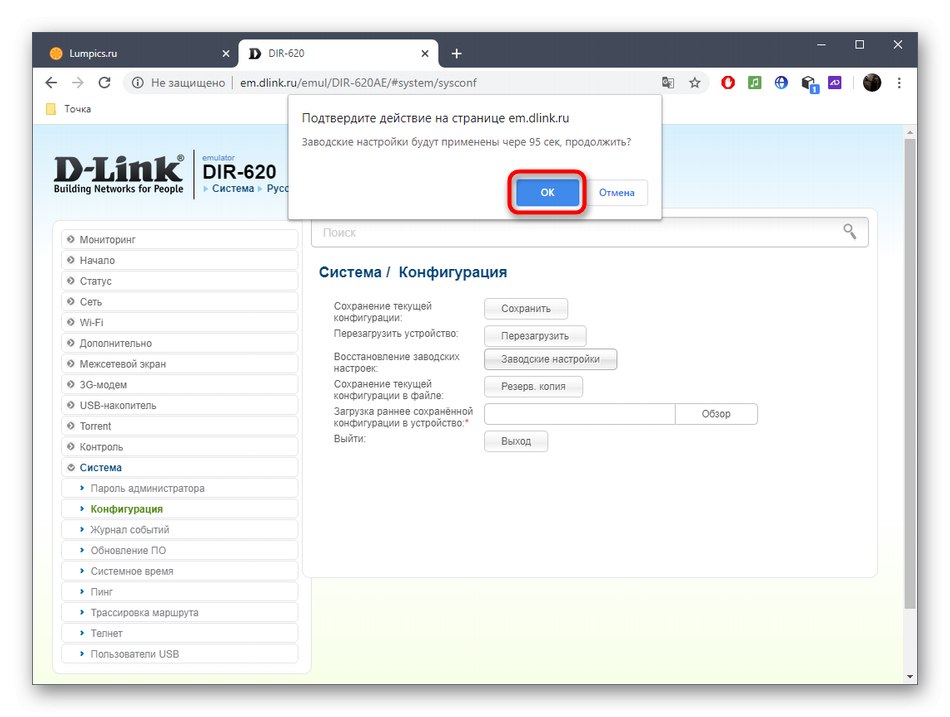Screen dimensions: 950x717
Task: Click the D-Link logo
Action: [x=119, y=174]
